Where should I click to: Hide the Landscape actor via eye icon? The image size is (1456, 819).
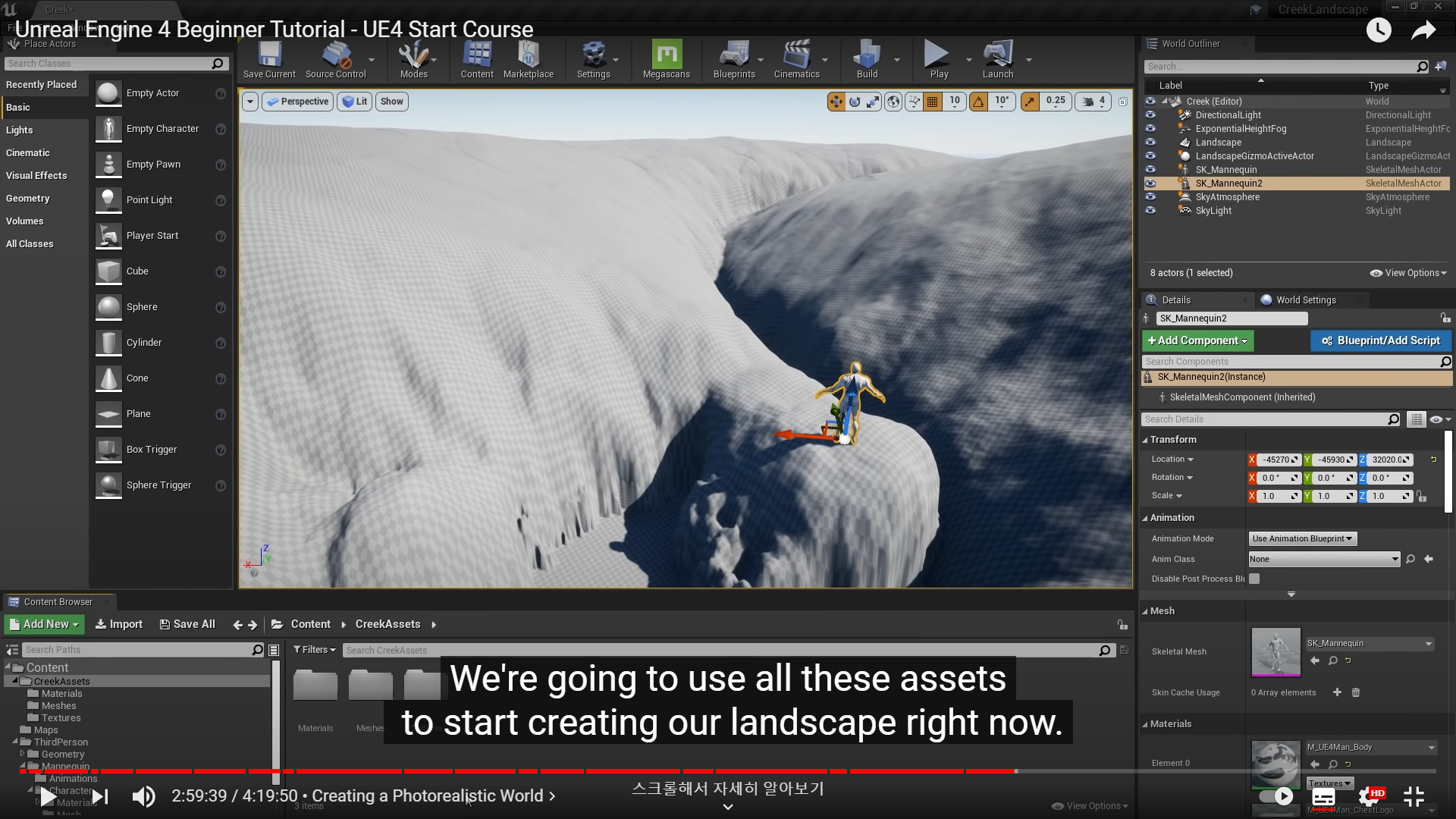[x=1150, y=143]
